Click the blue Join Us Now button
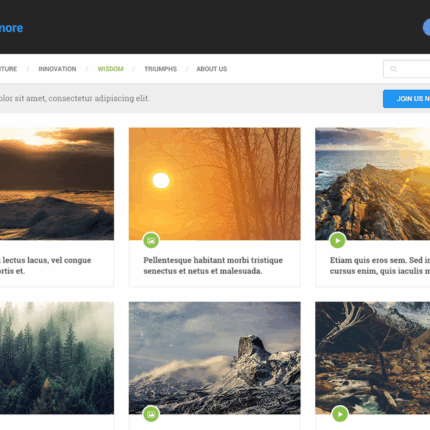The width and height of the screenshot is (430, 430). [x=406, y=99]
